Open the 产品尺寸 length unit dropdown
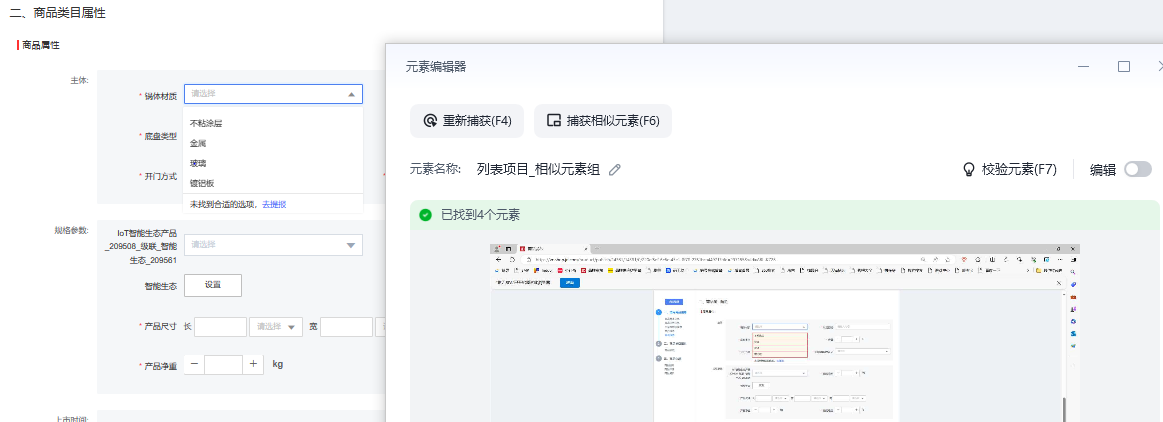The image size is (1163, 422). 277,327
